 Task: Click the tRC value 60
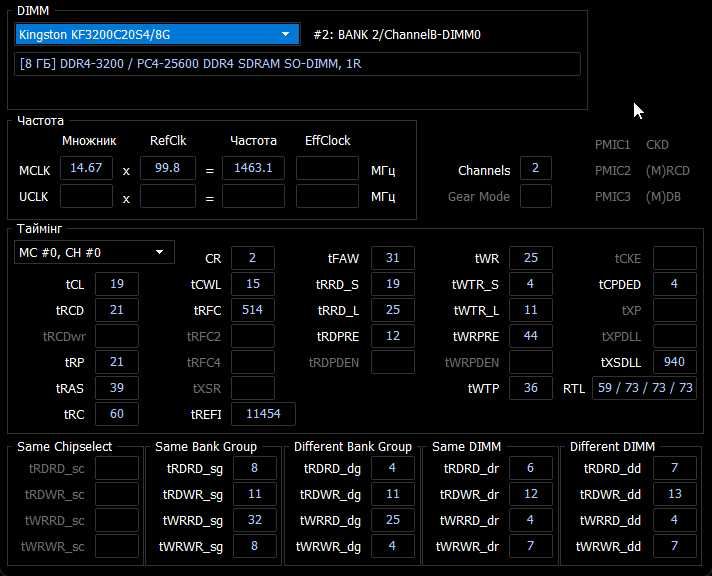click(x=117, y=414)
